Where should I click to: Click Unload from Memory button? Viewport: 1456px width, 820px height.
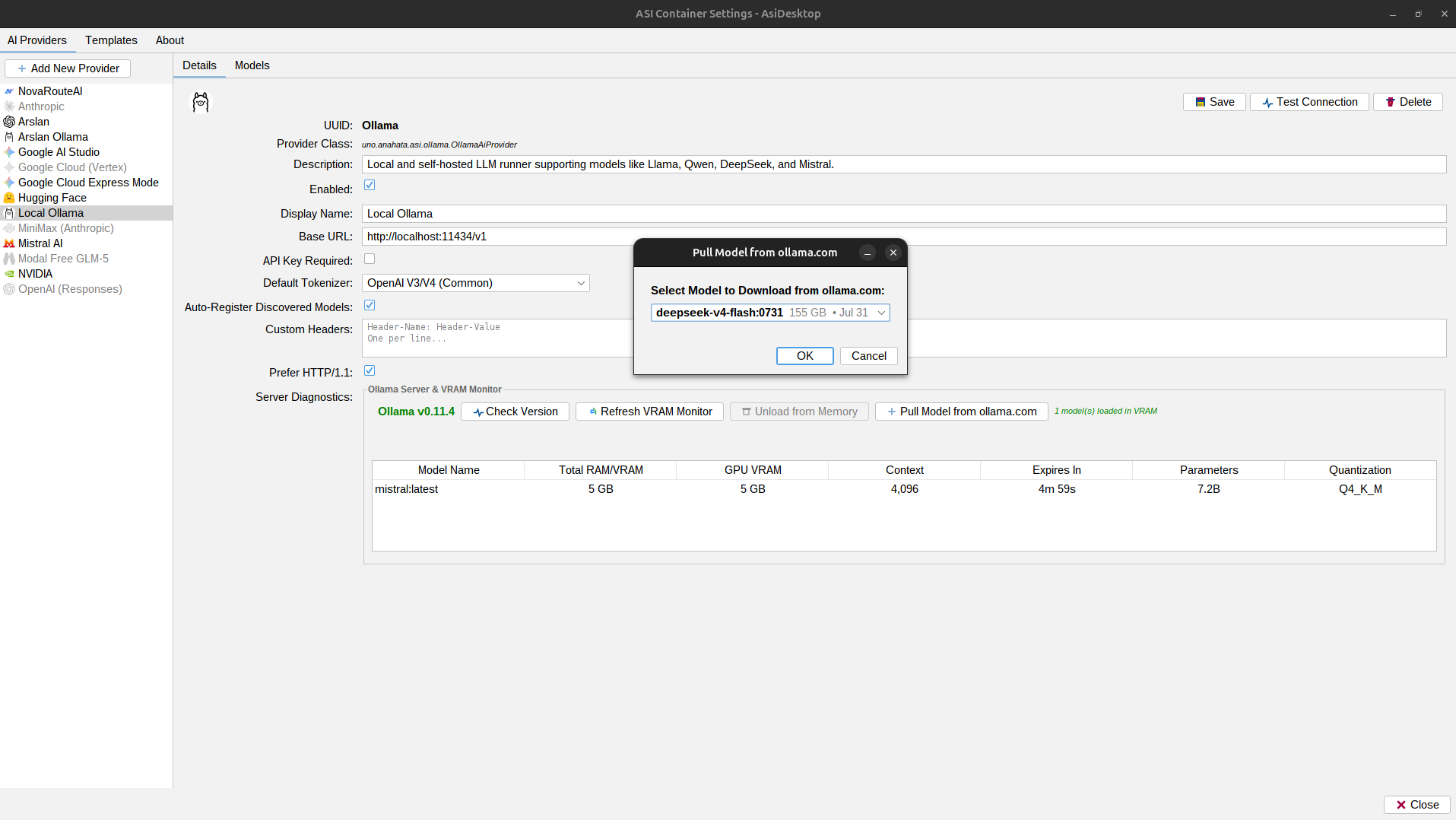click(799, 412)
